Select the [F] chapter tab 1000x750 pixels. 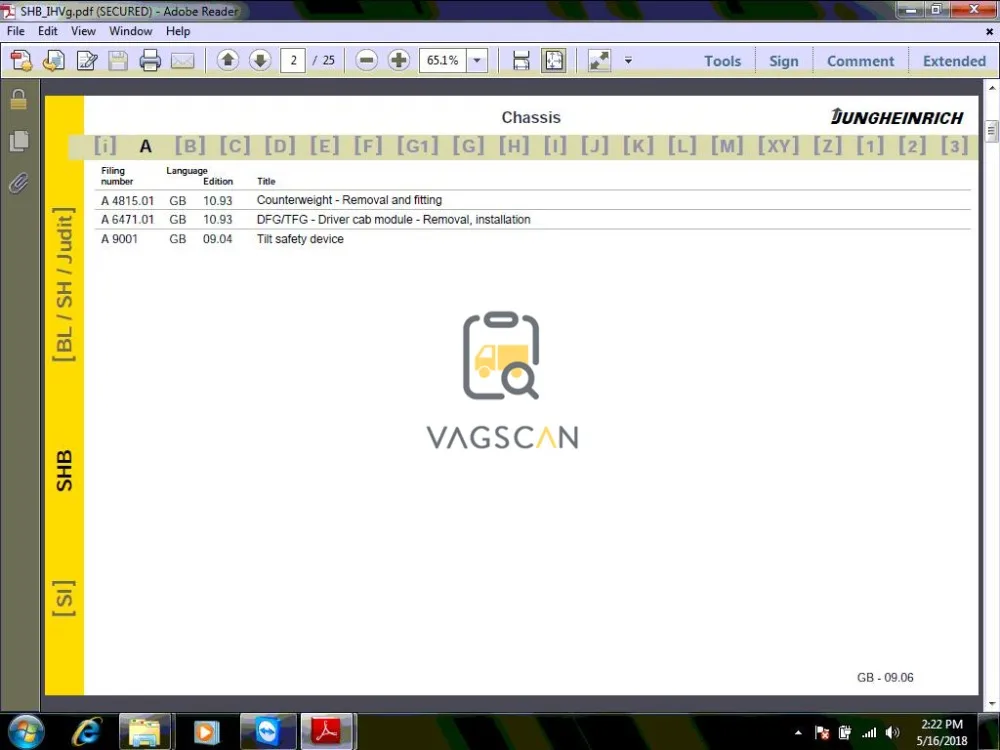(368, 146)
